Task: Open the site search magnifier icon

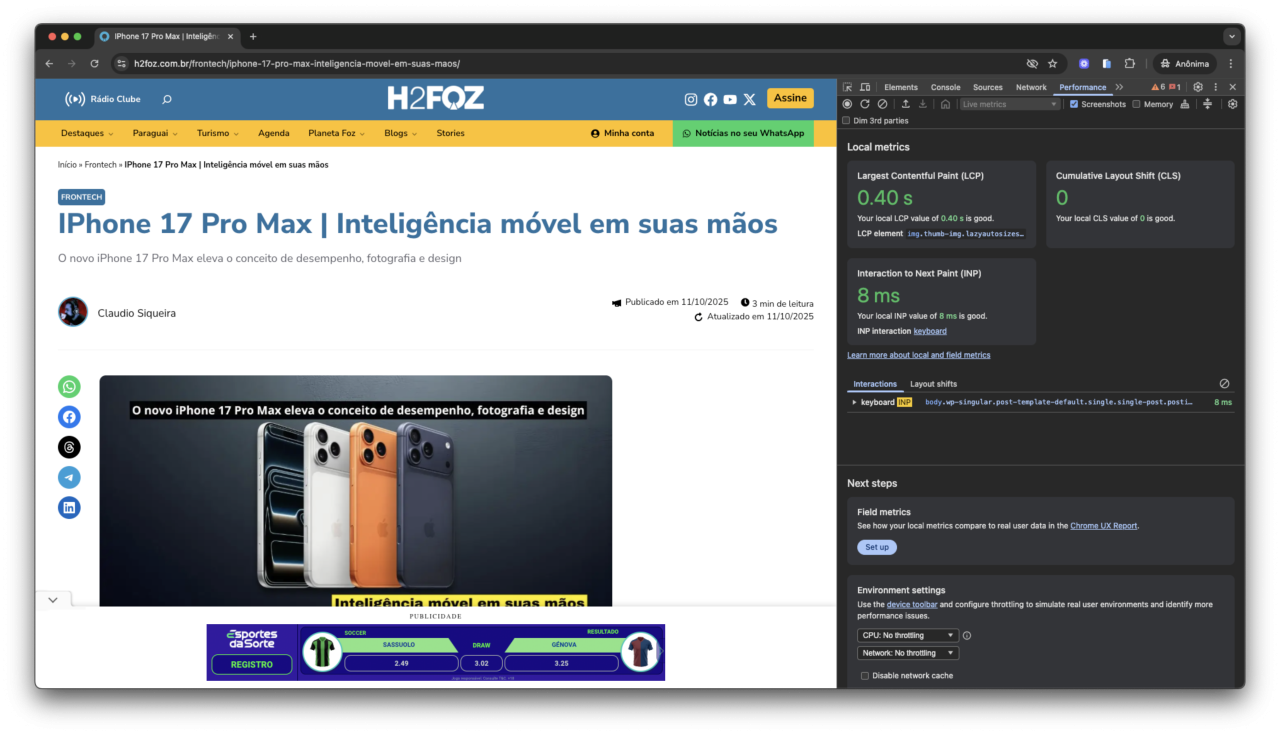Action: [x=167, y=99]
